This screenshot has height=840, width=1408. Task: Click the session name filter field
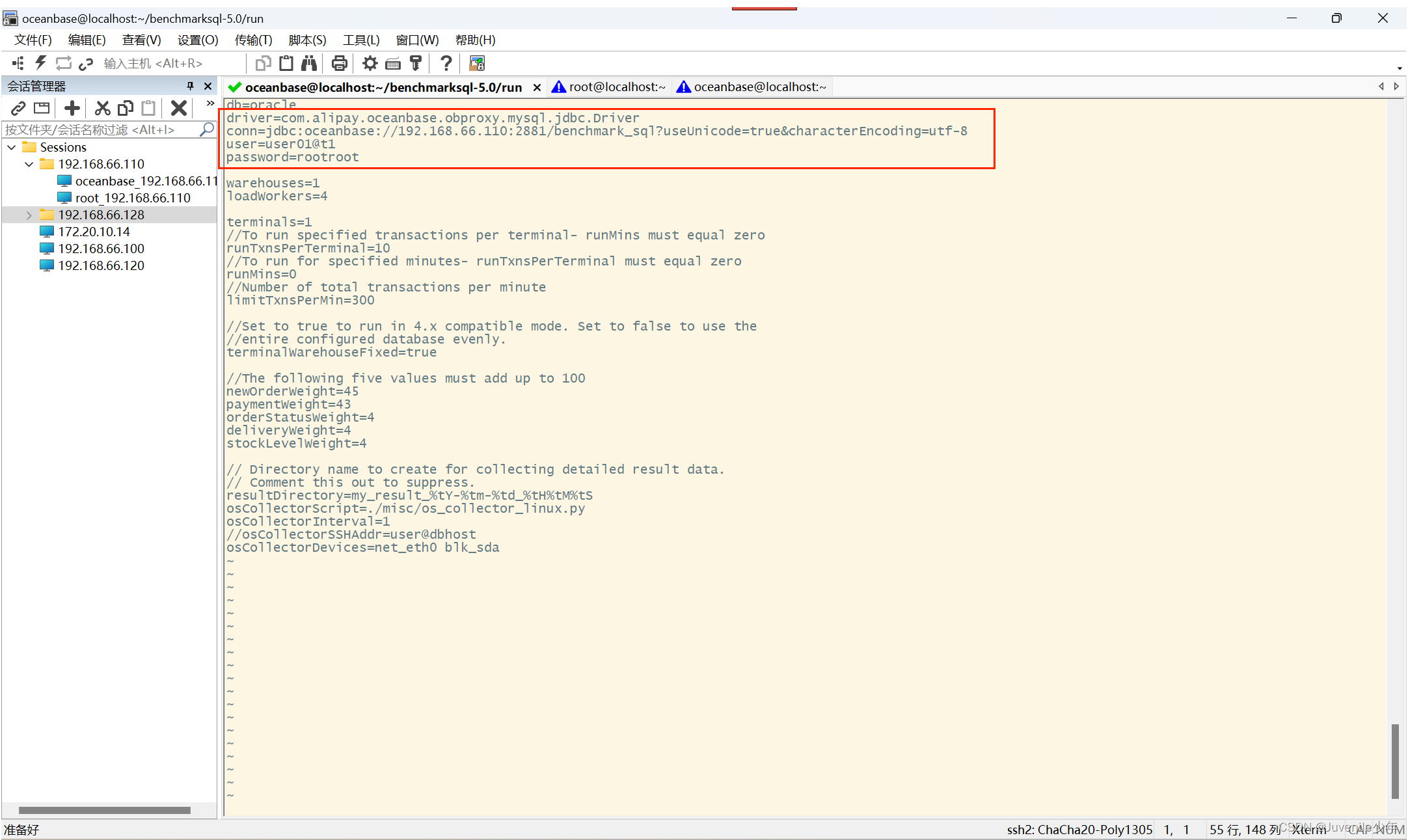point(101,129)
